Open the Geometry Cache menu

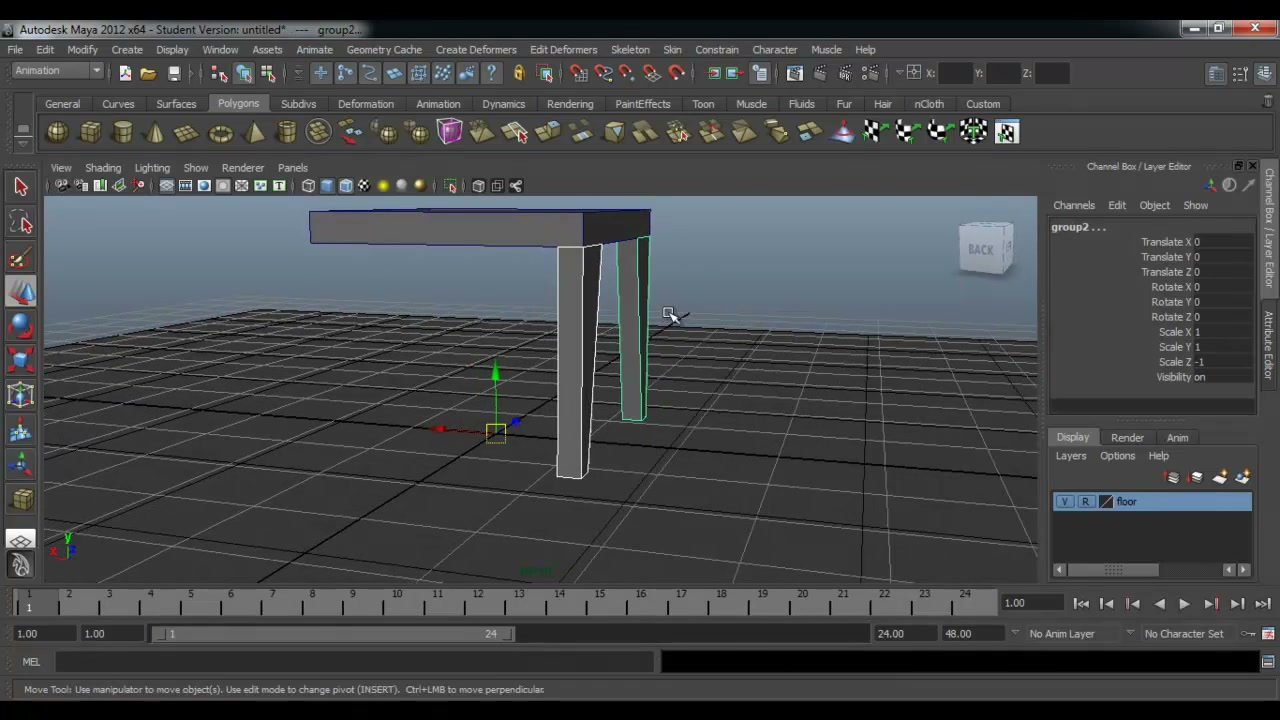pos(384,50)
